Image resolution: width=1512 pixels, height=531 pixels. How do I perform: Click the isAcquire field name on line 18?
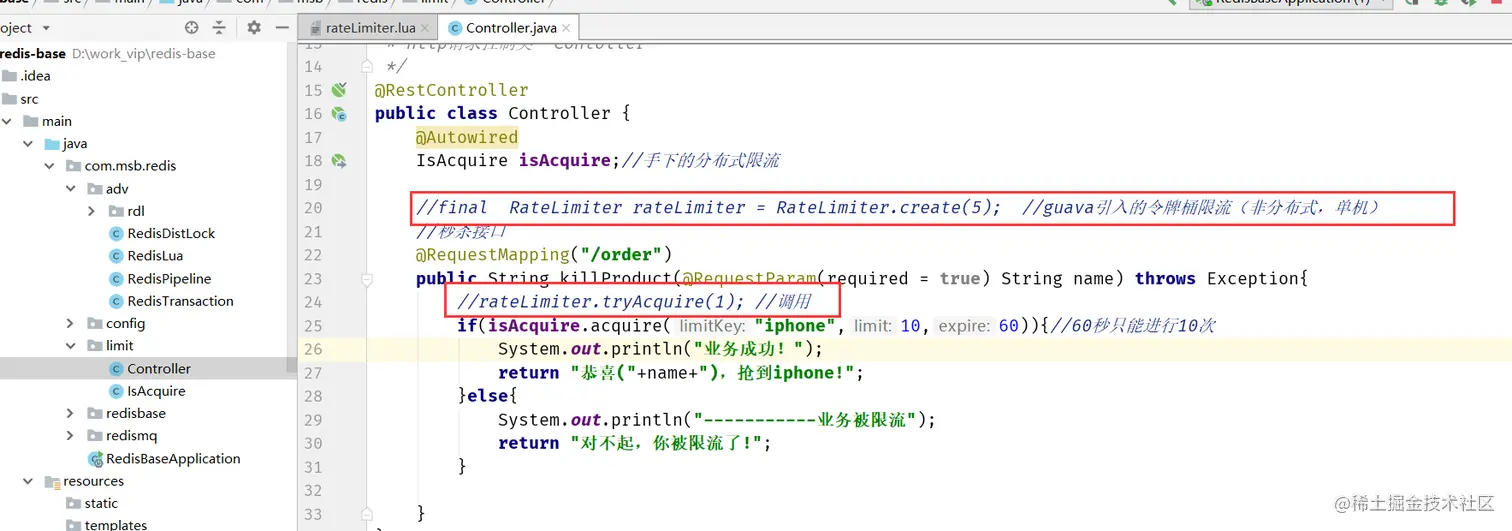[564, 160]
